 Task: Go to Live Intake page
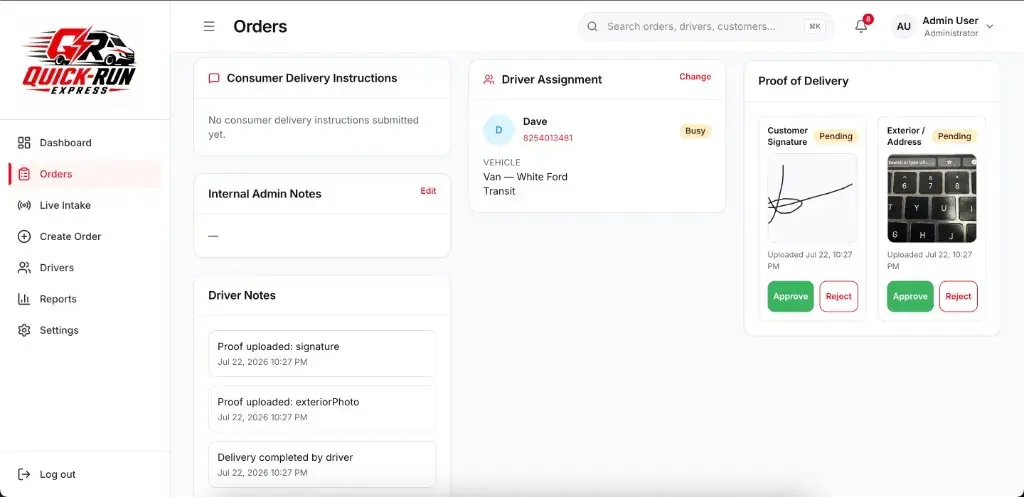85,205
